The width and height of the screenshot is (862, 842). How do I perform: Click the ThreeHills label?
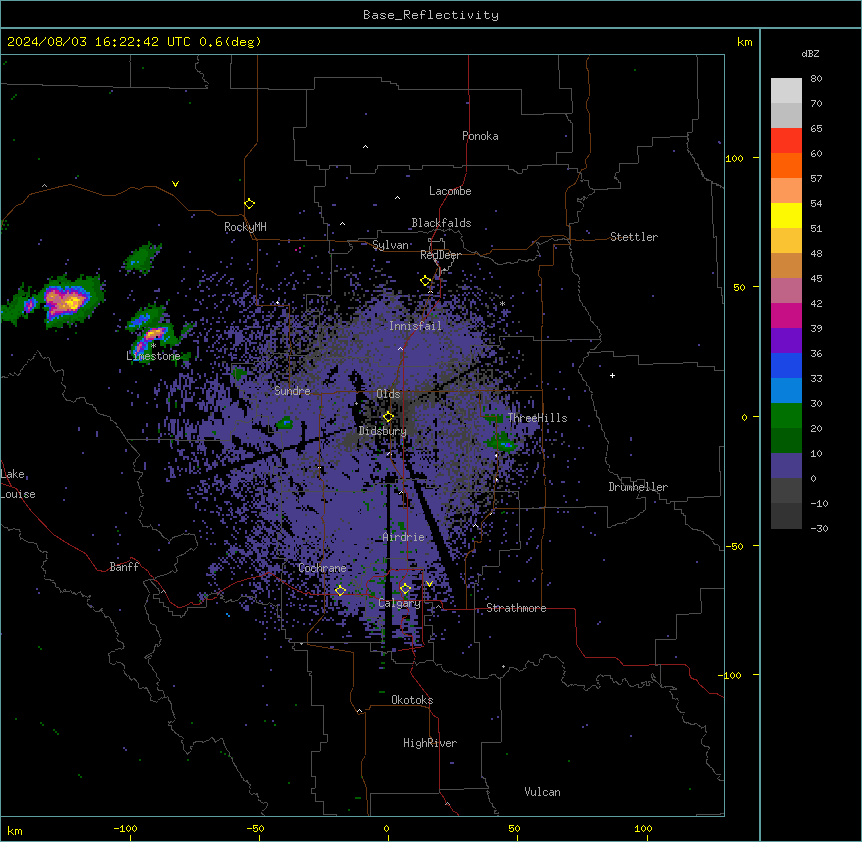point(537,418)
